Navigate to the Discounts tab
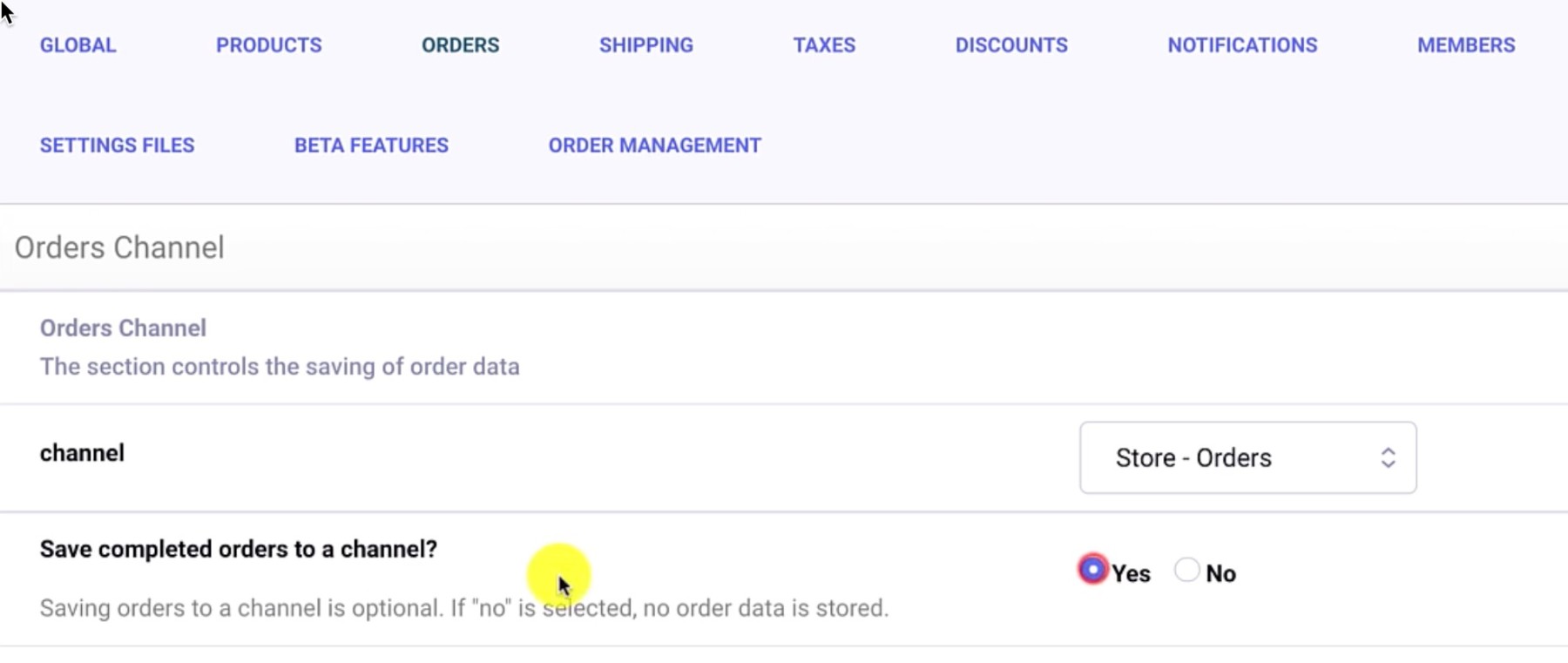 pos(1010,45)
